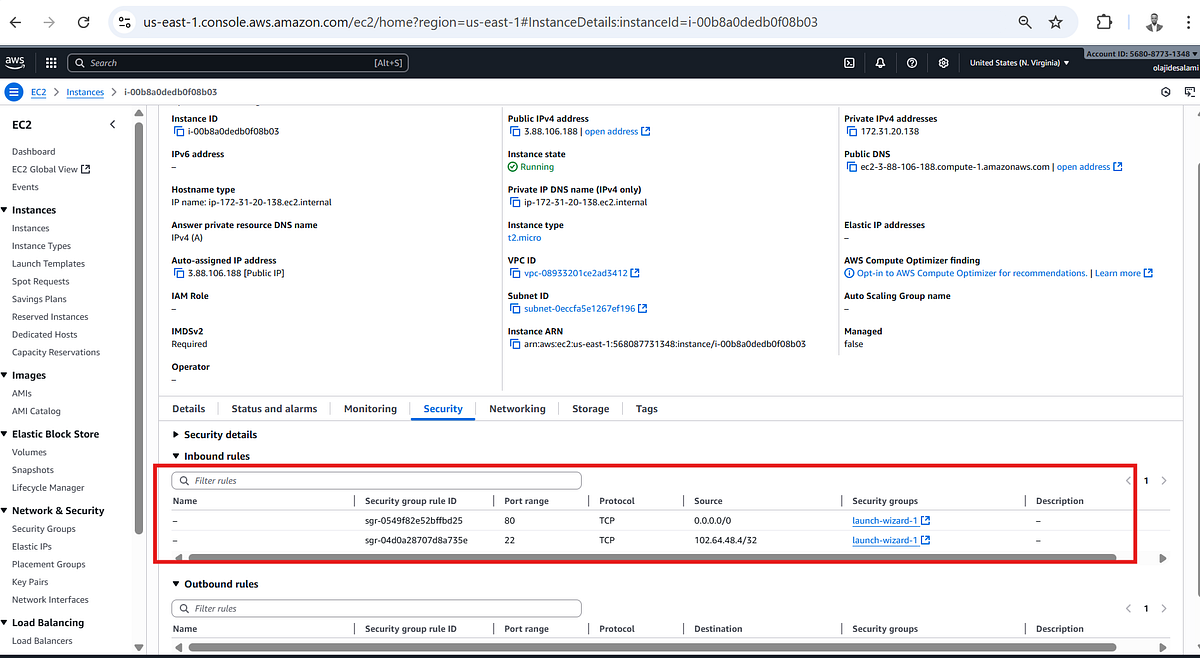Click the Inbound rules filter search field
Screen dimensions: 1200x658
pyautogui.click(x=376, y=480)
